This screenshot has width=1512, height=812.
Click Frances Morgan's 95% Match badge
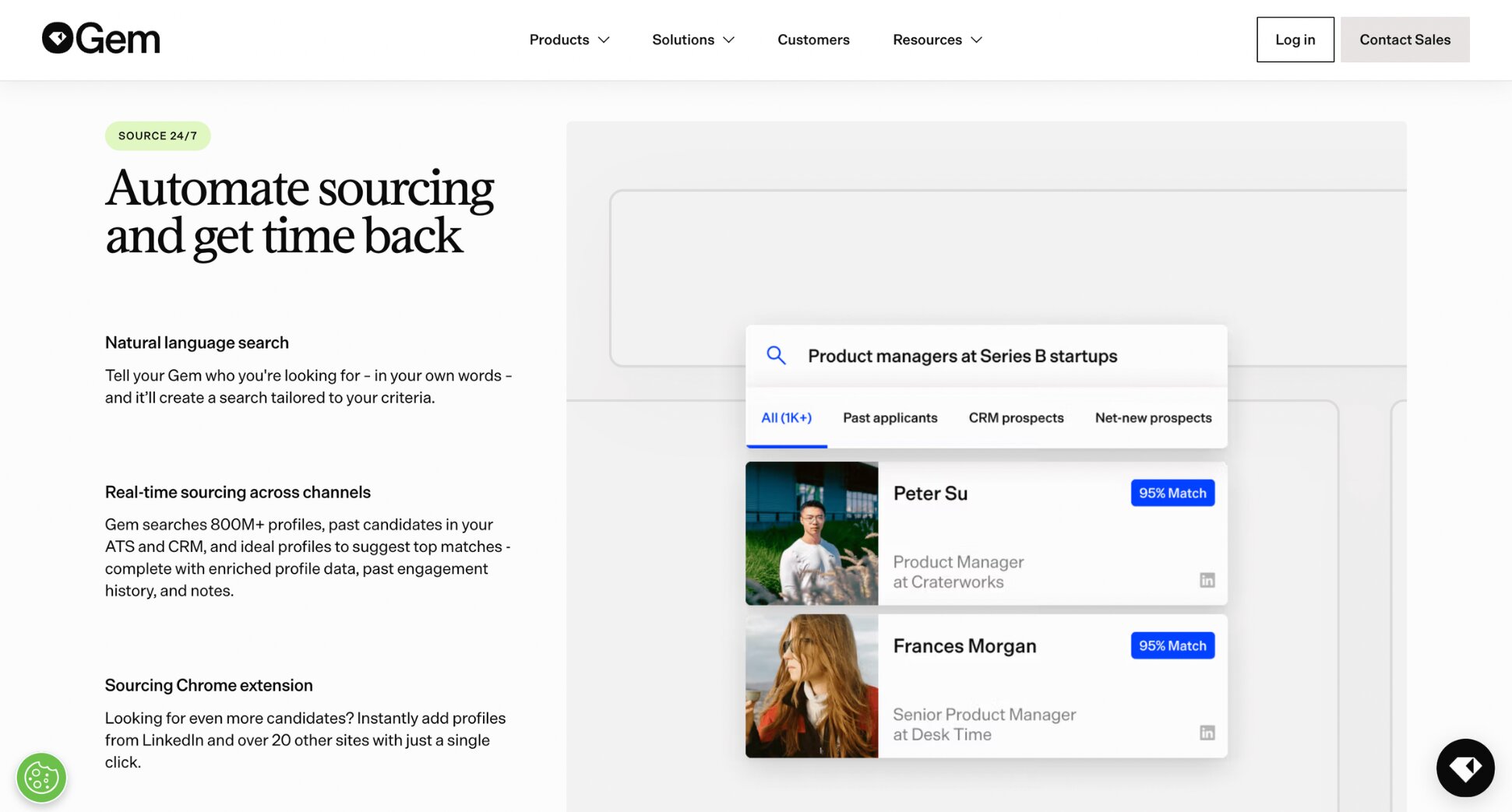[x=1172, y=645]
